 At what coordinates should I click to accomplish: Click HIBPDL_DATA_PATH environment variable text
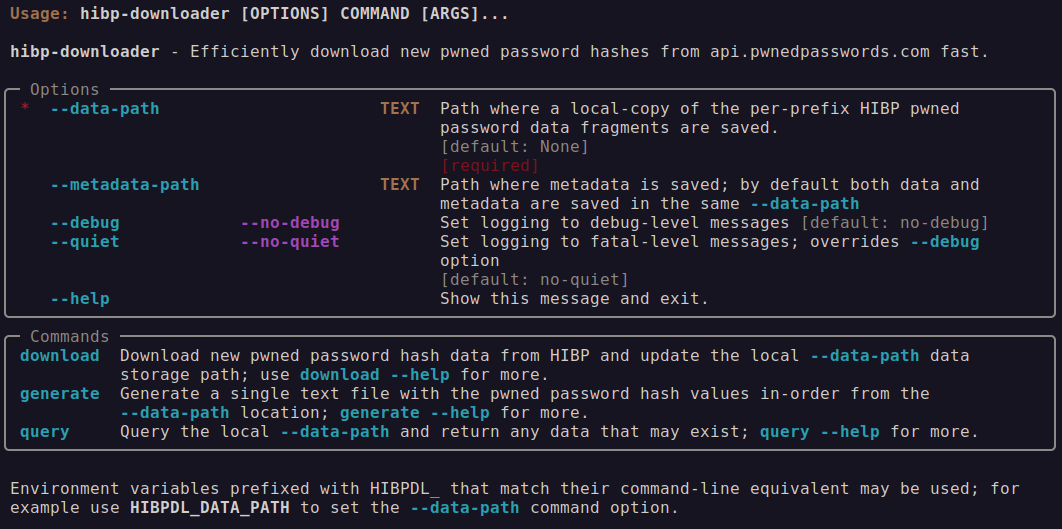(x=210, y=507)
